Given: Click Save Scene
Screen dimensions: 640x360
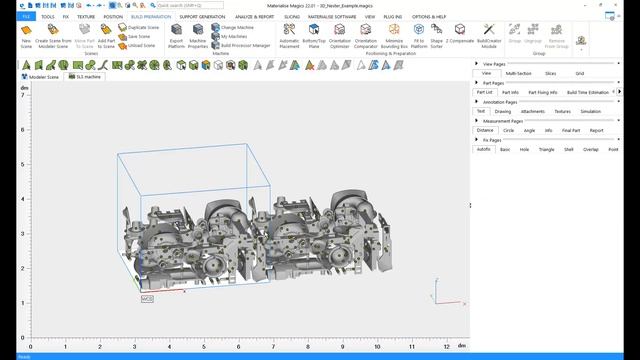Looking at the screenshot, I should [x=134, y=36].
